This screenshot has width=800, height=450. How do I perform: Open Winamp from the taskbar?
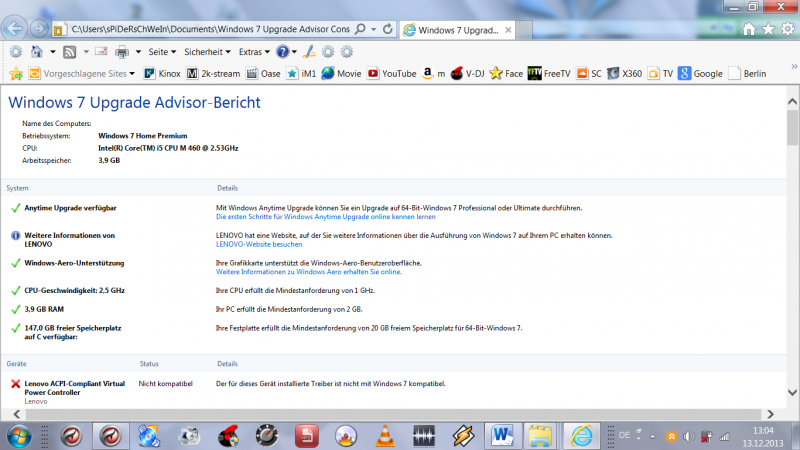tap(463, 436)
